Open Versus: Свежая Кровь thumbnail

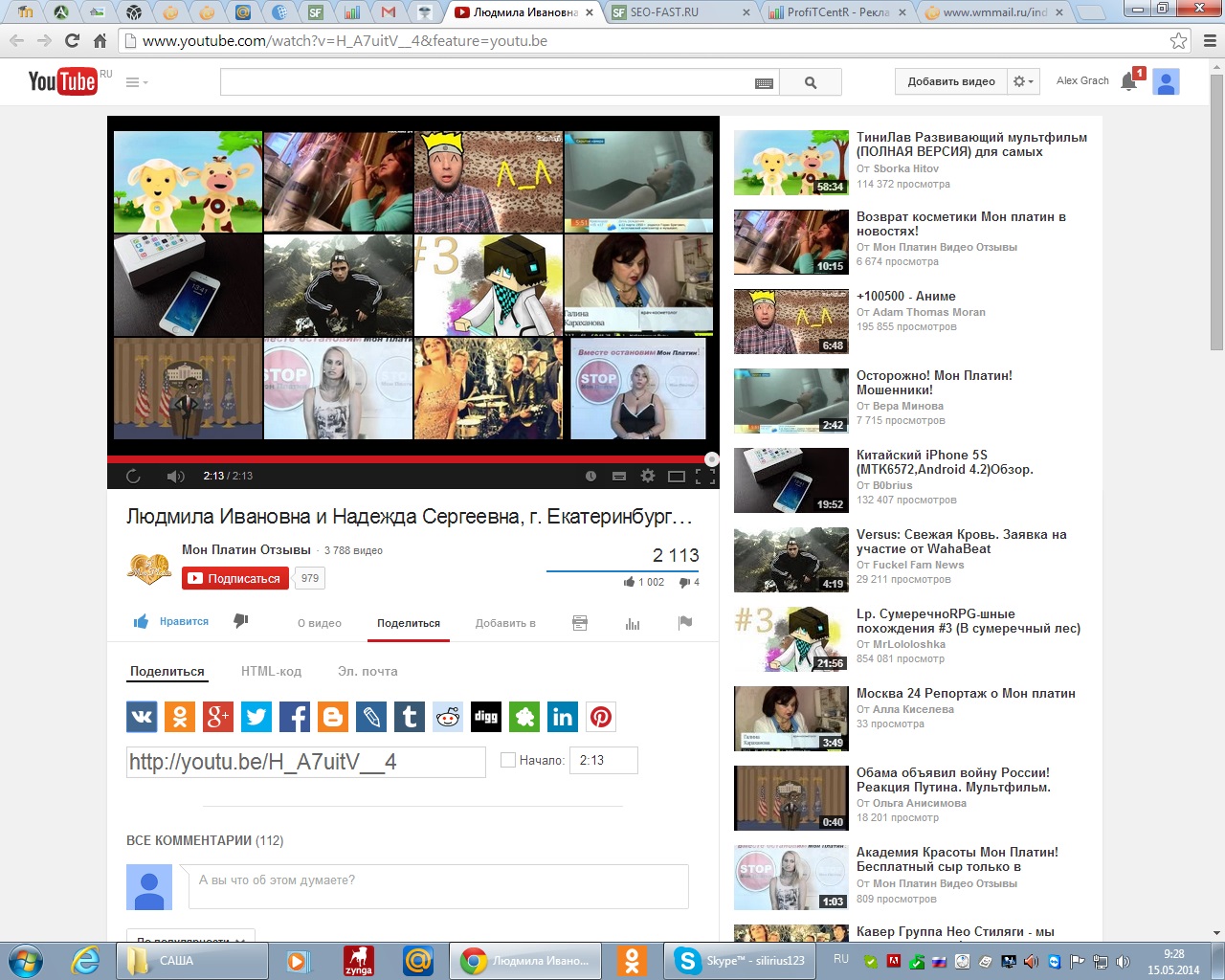pos(791,560)
